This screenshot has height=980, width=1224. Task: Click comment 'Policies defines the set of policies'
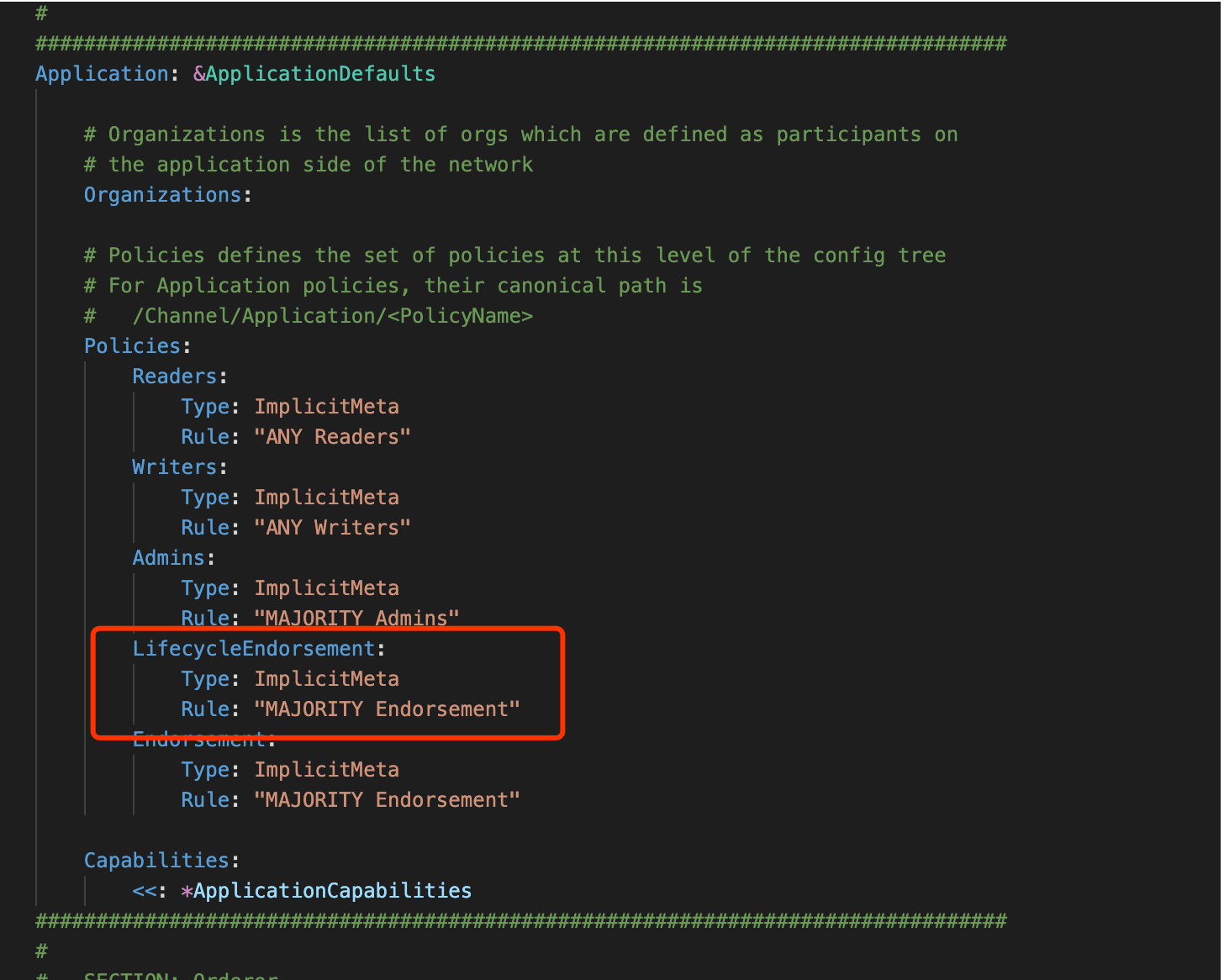pos(515,256)
